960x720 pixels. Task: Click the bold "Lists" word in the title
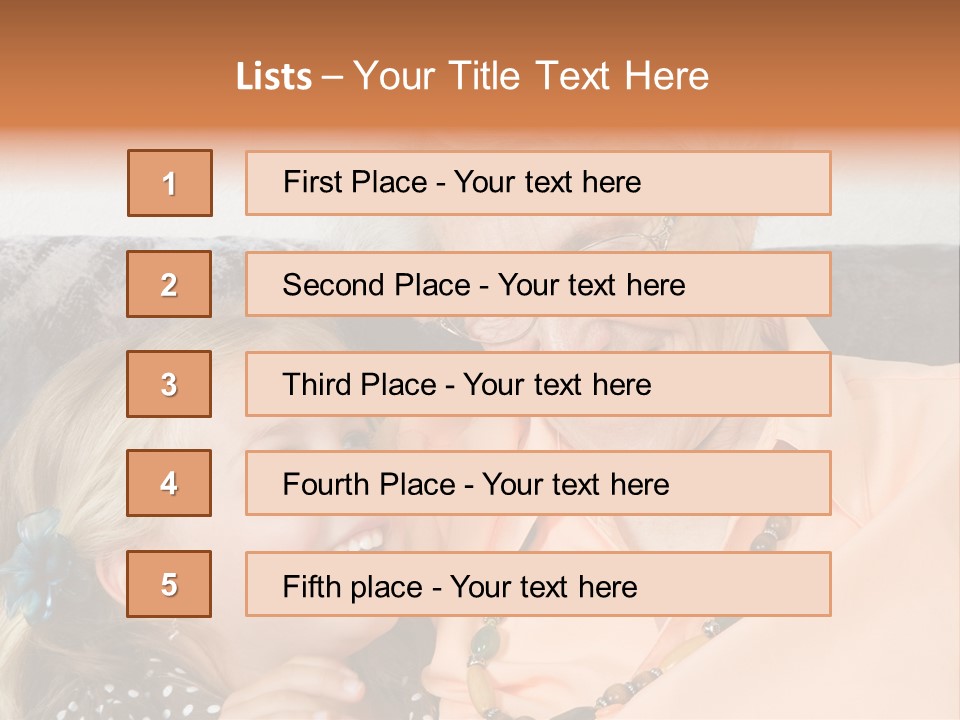click(x=273, y=77)
